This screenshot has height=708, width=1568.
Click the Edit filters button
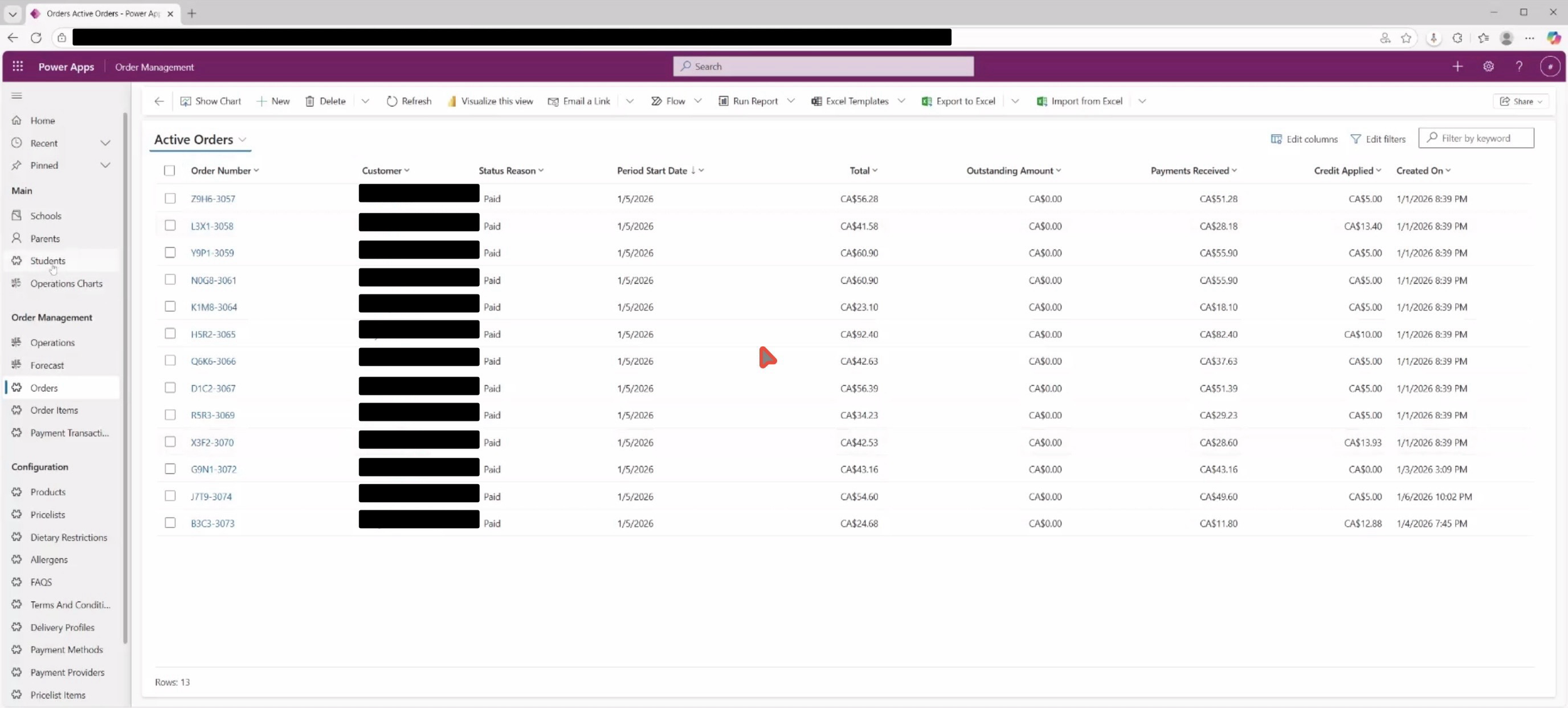click(1378, 139)
